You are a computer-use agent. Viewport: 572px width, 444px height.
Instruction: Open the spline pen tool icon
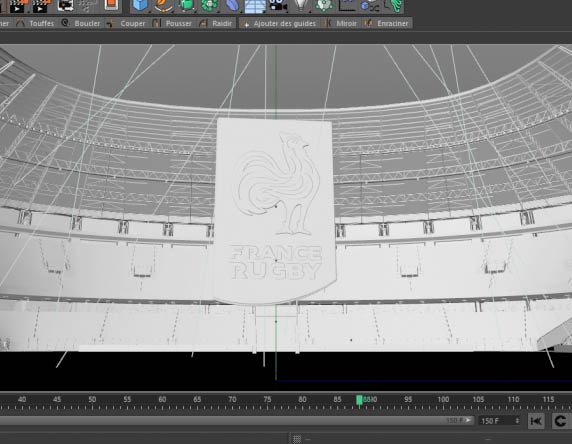pos(163,5)
